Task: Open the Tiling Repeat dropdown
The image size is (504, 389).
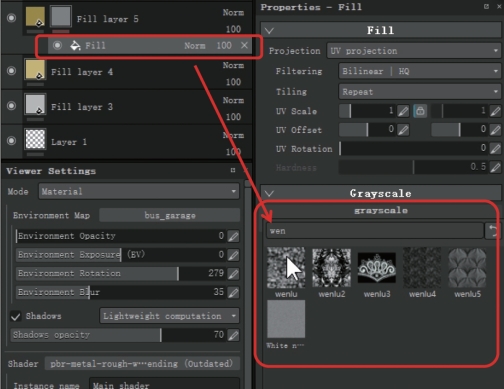Action: [x=420, y=92]
